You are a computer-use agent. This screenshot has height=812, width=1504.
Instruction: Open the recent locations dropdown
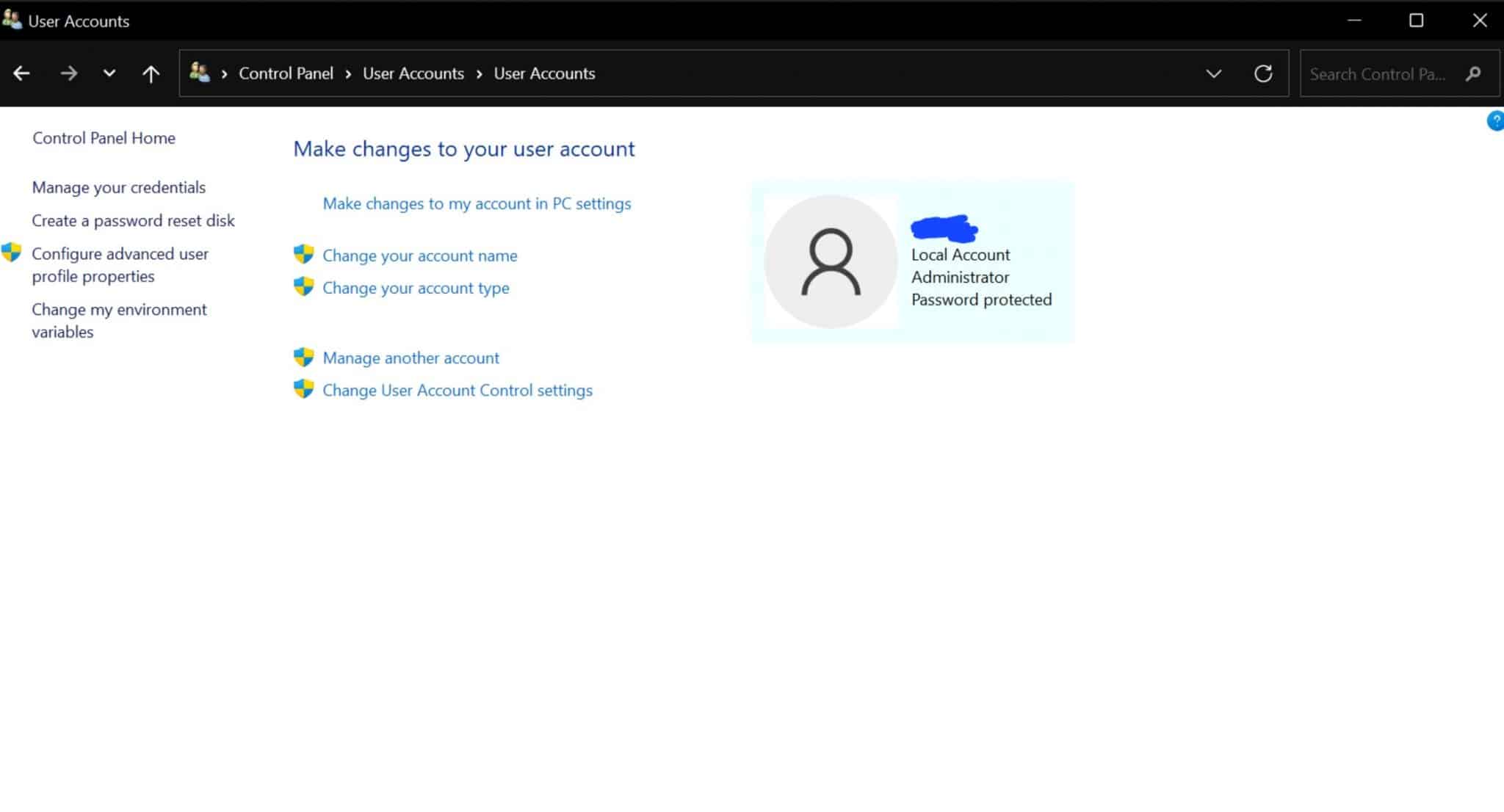pyautogui.click(x=109, y=73)
